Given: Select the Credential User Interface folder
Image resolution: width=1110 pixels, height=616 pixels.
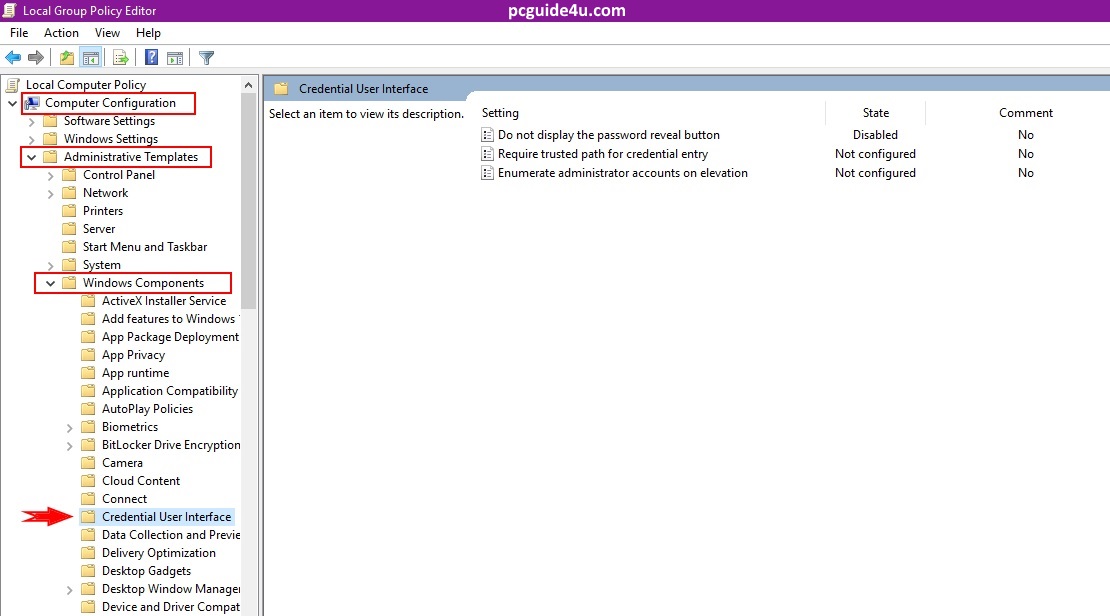Looking at the screenshot, I should (x=166, y=517).
